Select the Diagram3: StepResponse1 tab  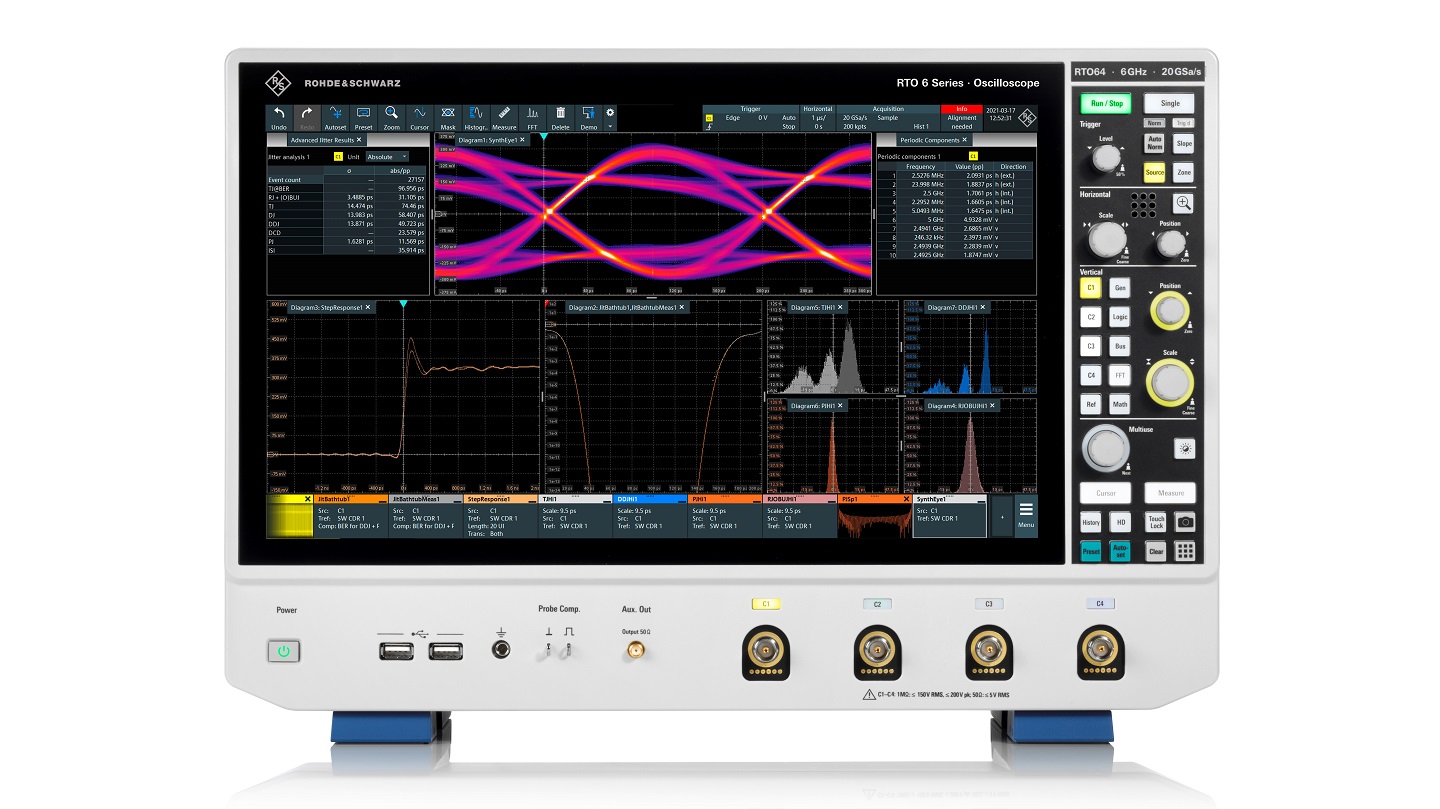coord(330,308)
